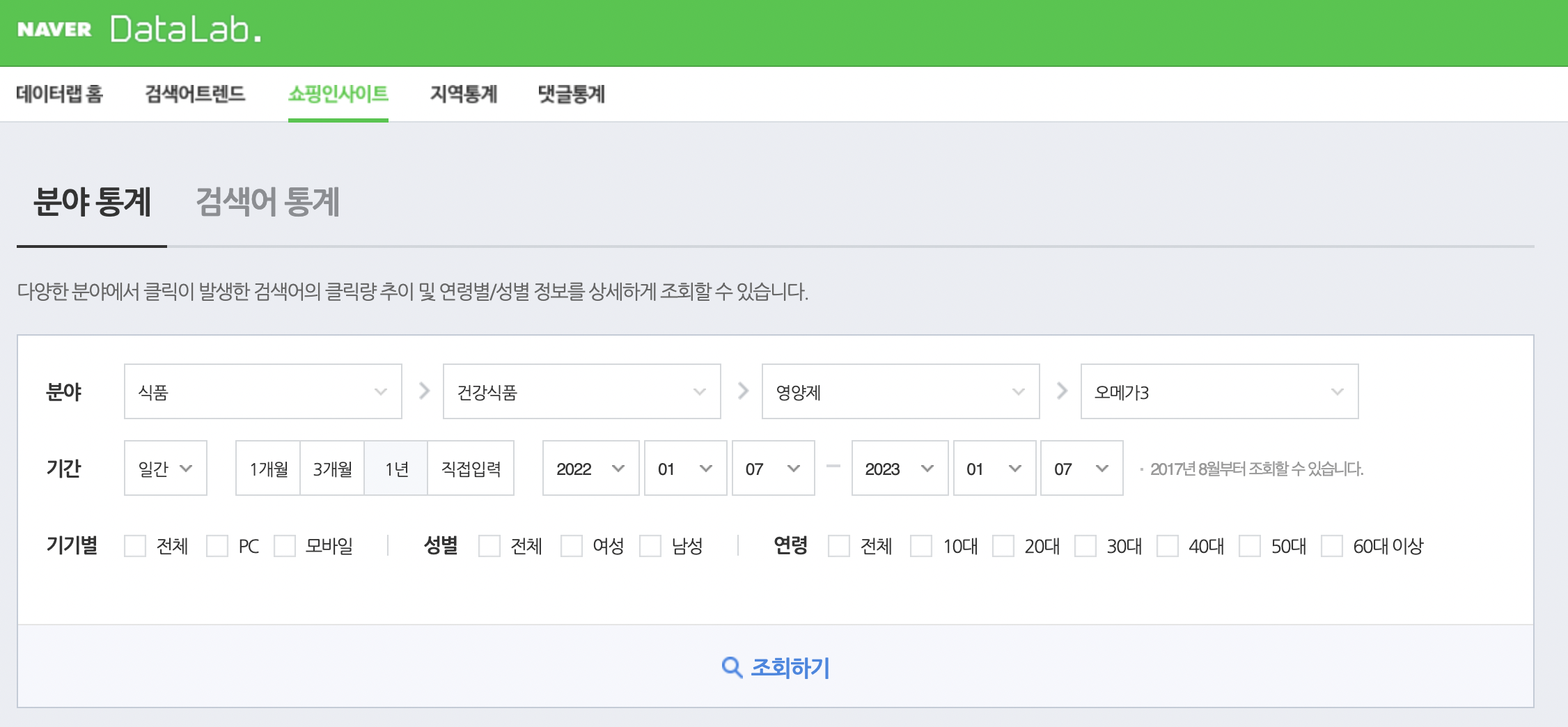
Task: Go to the 지역통계 tab
Action: pyautogui.click(x=464, y=93)
